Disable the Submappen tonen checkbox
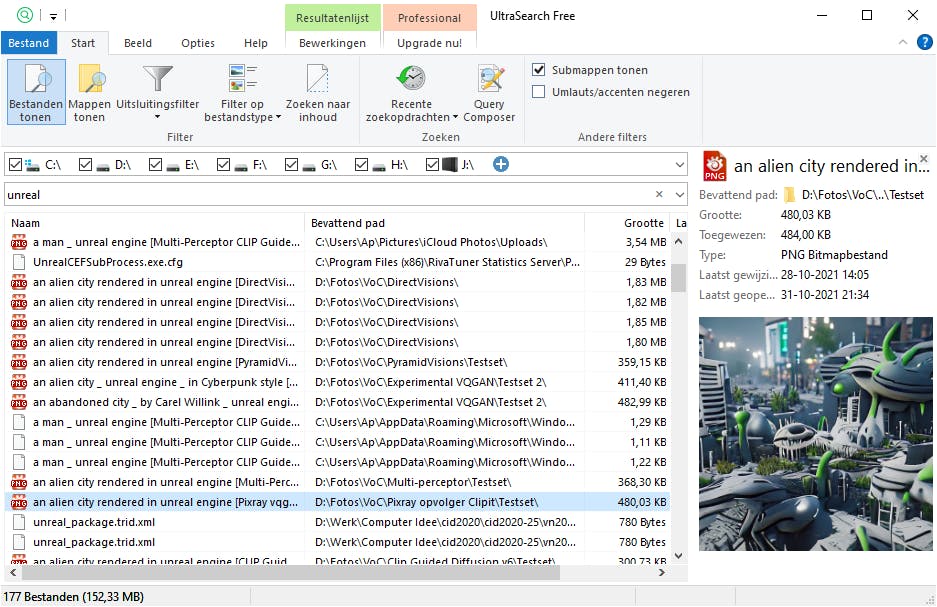 539,70
